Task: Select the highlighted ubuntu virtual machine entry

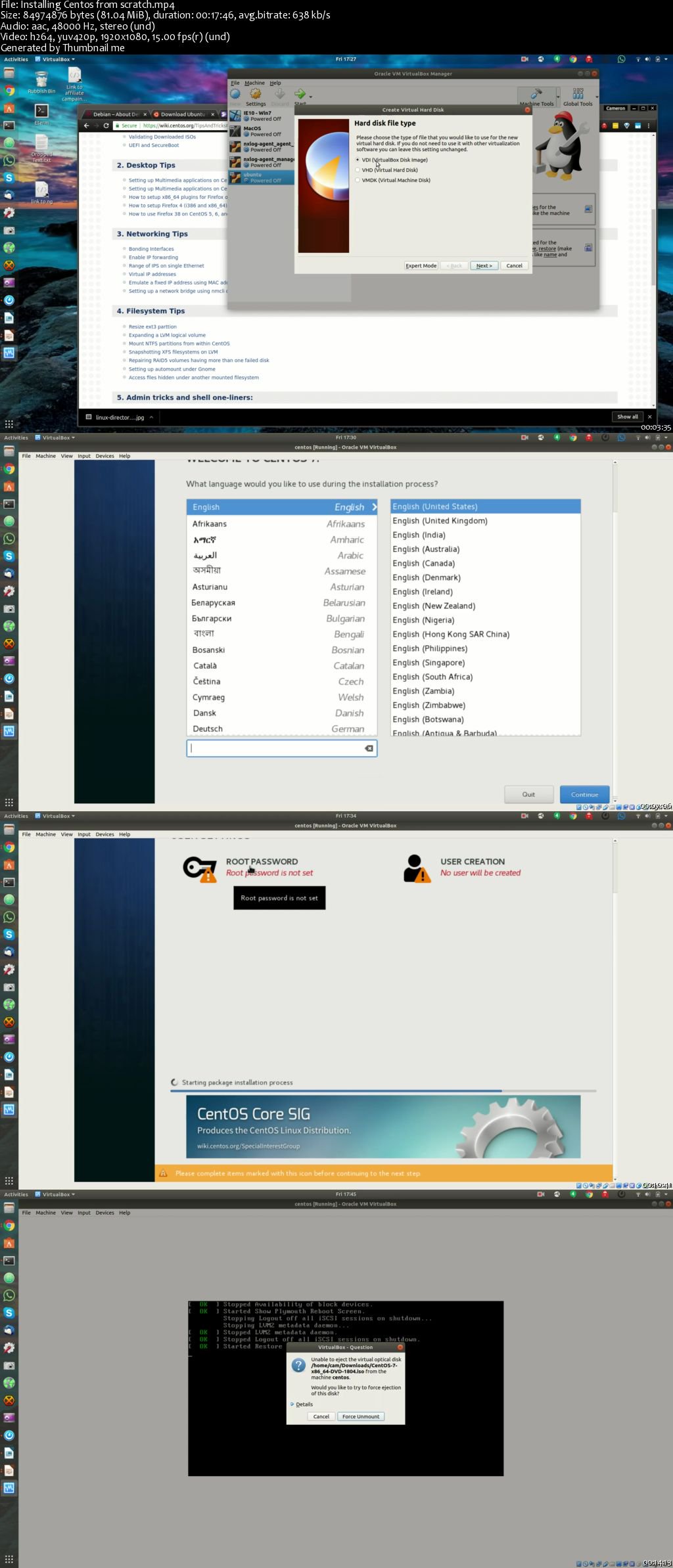Action: (x=262, y=177)
